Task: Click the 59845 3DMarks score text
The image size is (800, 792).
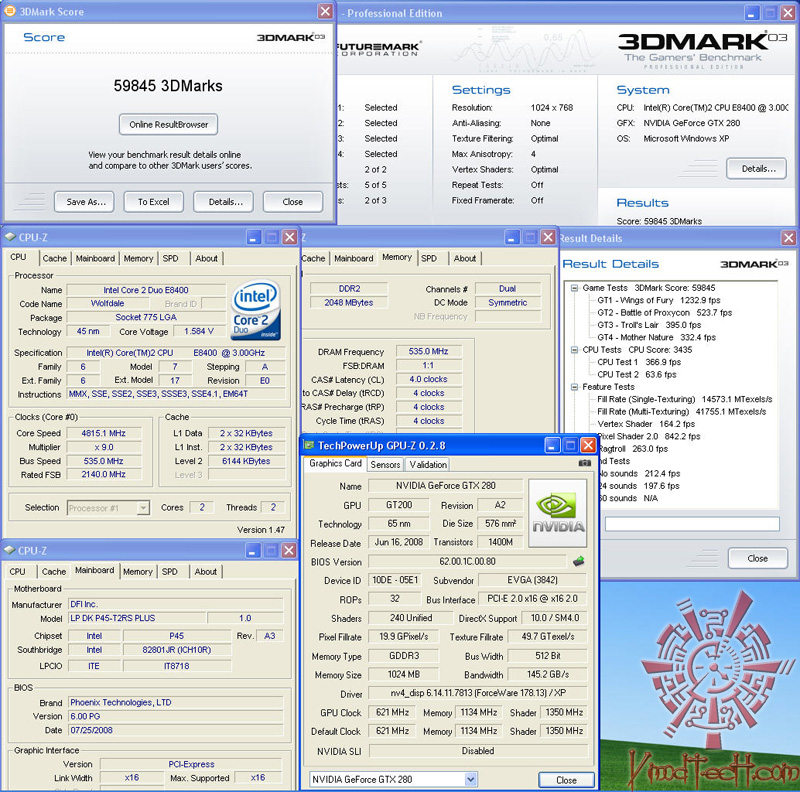Action: tap(168, 86)
